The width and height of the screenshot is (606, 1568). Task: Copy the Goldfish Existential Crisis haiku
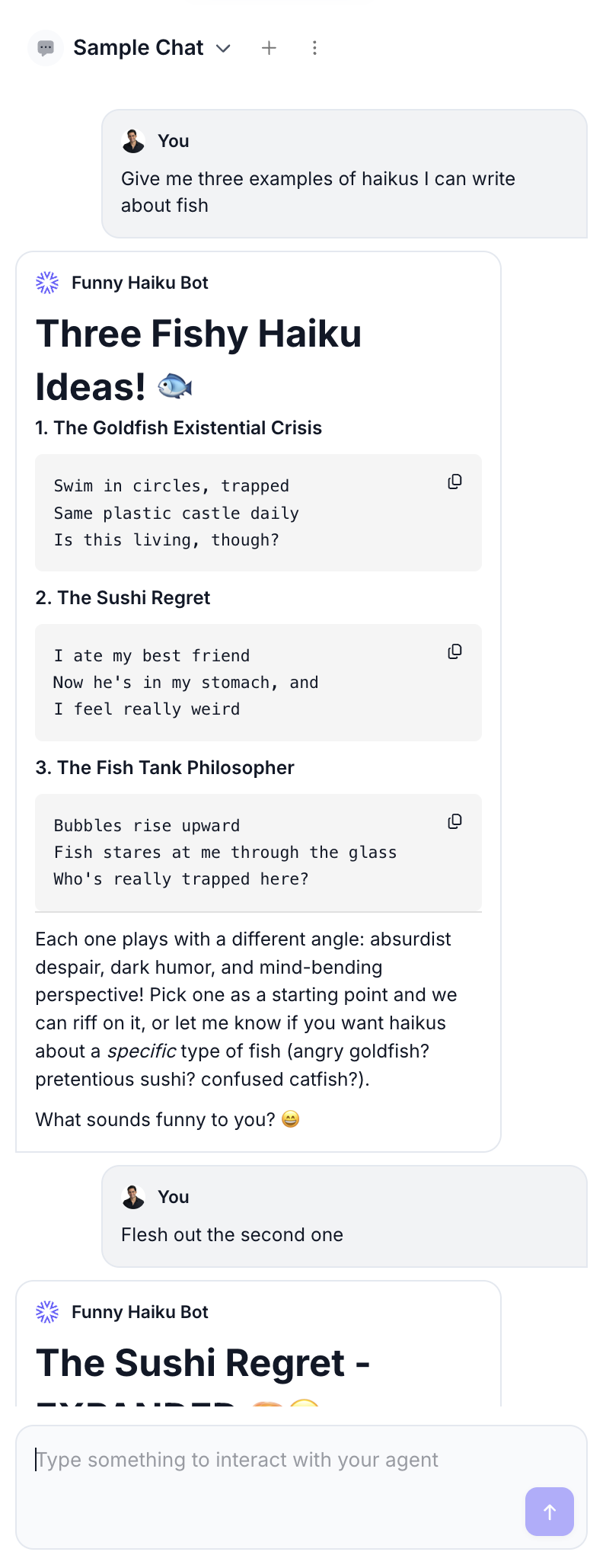point(454,482)
